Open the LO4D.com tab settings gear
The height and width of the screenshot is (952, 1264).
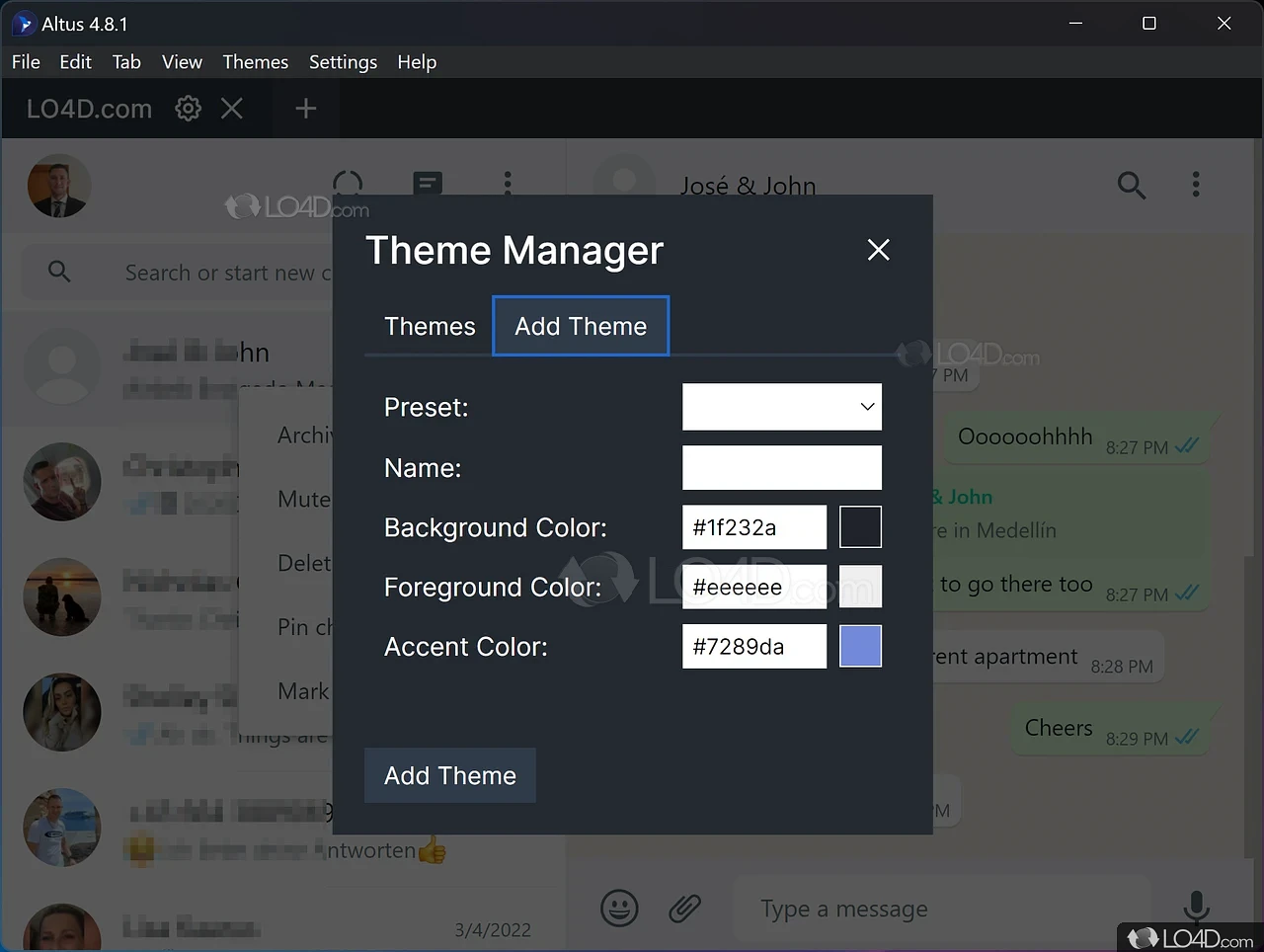coord(188,109)
